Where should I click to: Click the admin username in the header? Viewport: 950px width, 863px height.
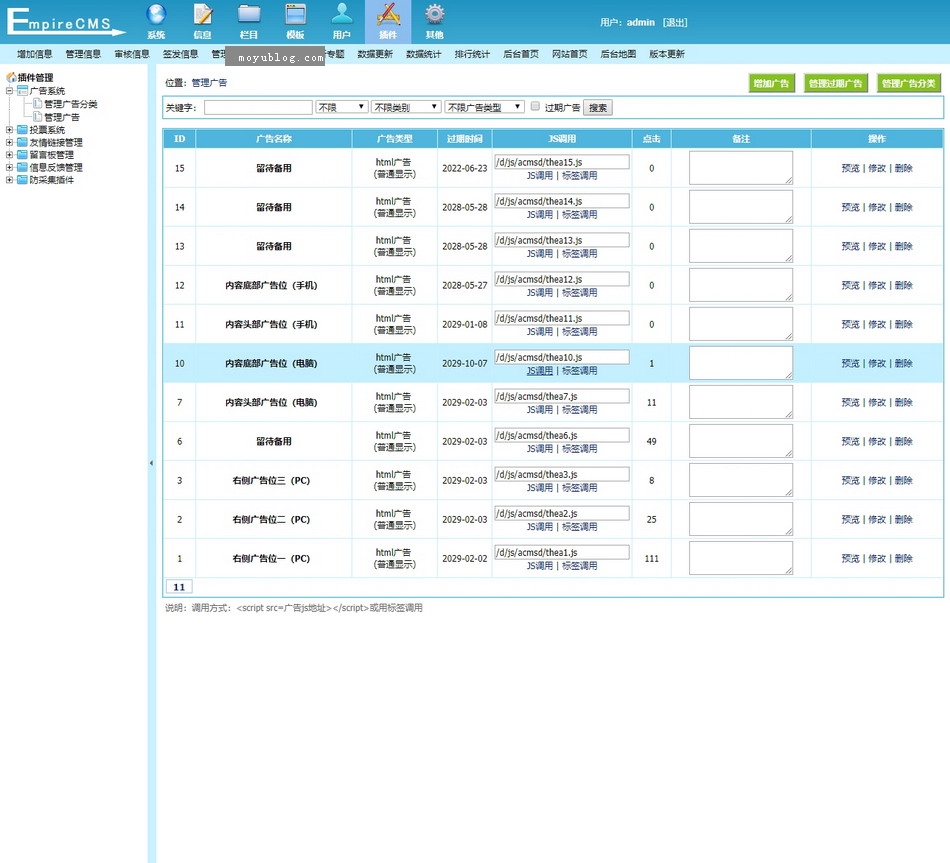click(x=640, y=22)
